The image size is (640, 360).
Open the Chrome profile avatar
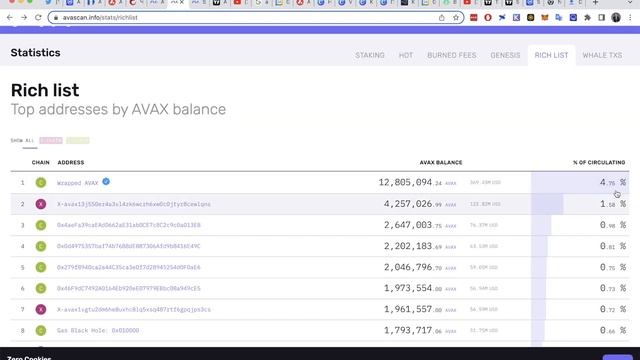[616, 18]
